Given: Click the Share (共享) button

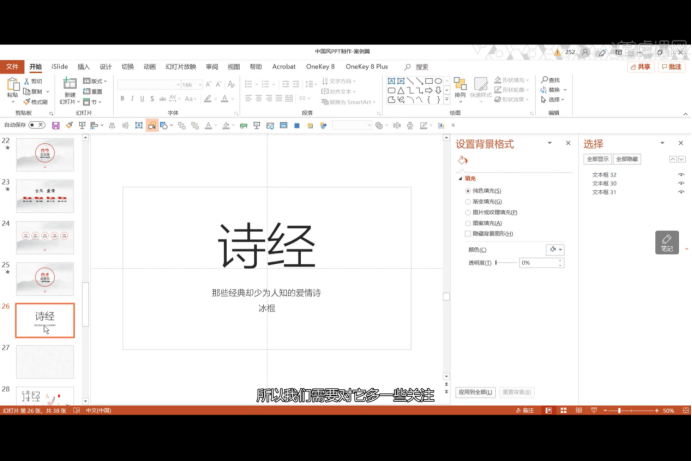Looking at the screenshot, I should pos(641,67).
